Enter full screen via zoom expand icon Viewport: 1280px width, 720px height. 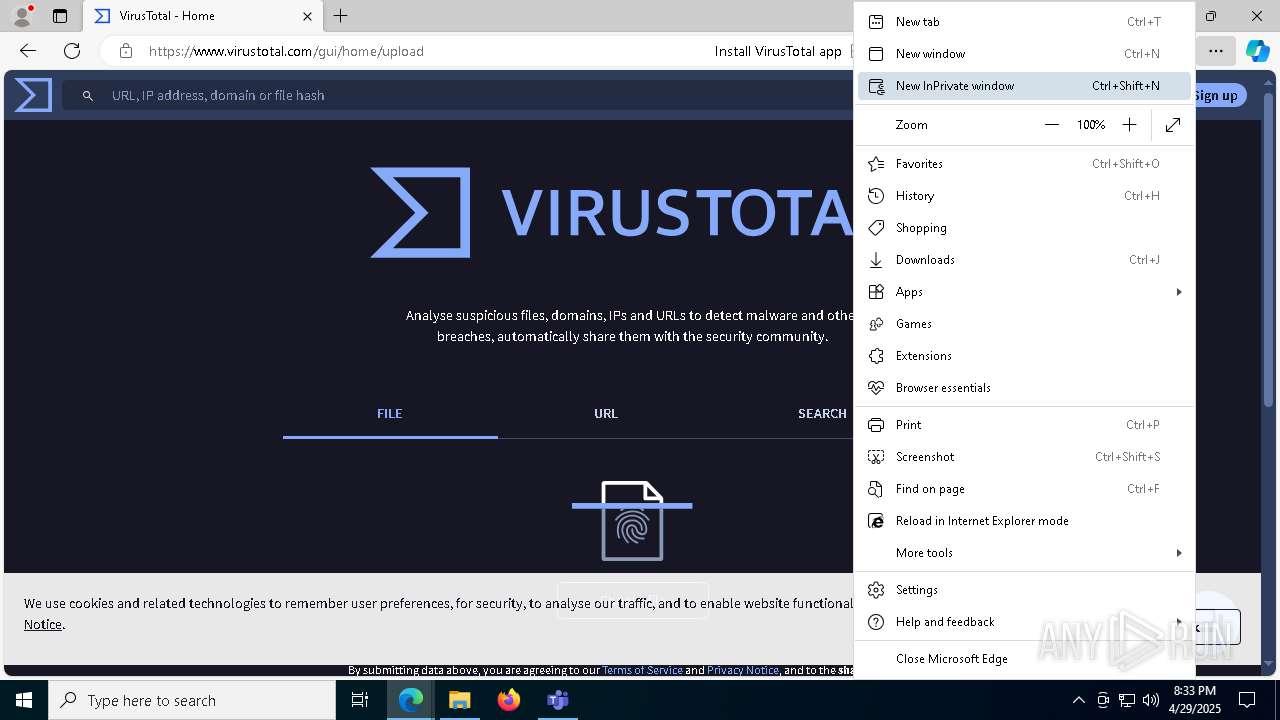pyautogui.click(x=1173, y=125)
